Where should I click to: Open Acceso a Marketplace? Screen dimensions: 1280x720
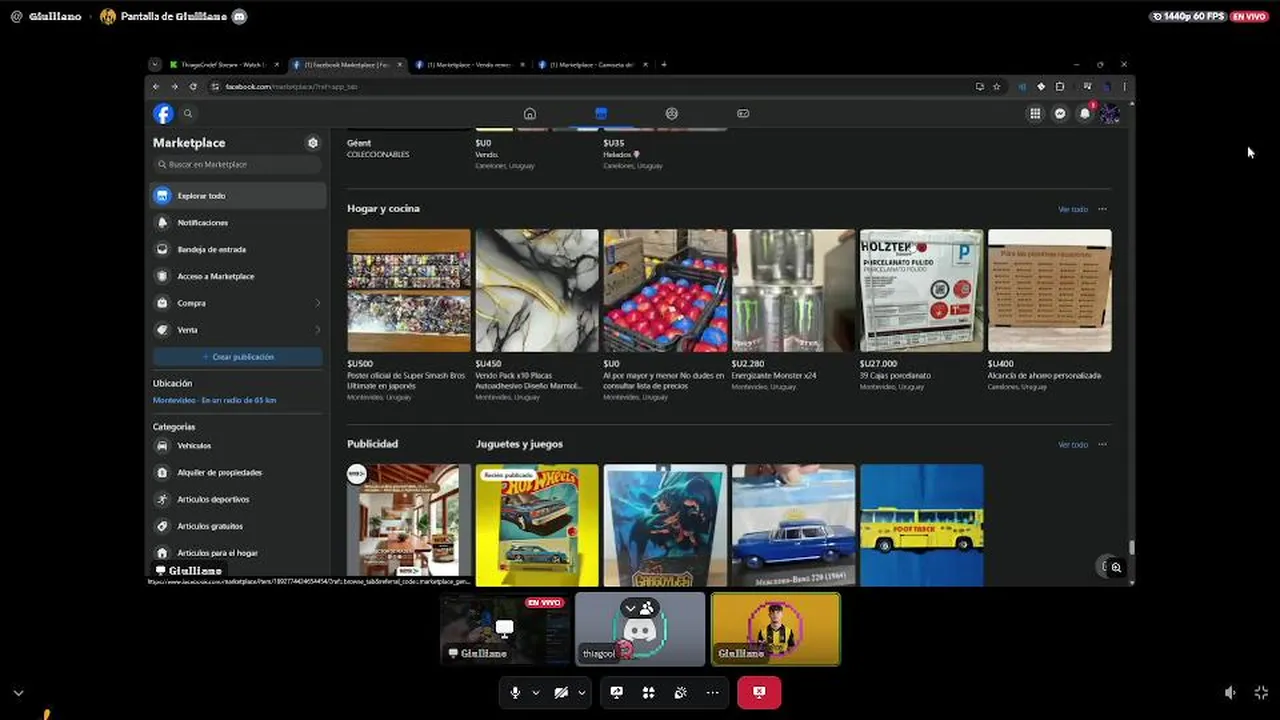tap(238, 276)
